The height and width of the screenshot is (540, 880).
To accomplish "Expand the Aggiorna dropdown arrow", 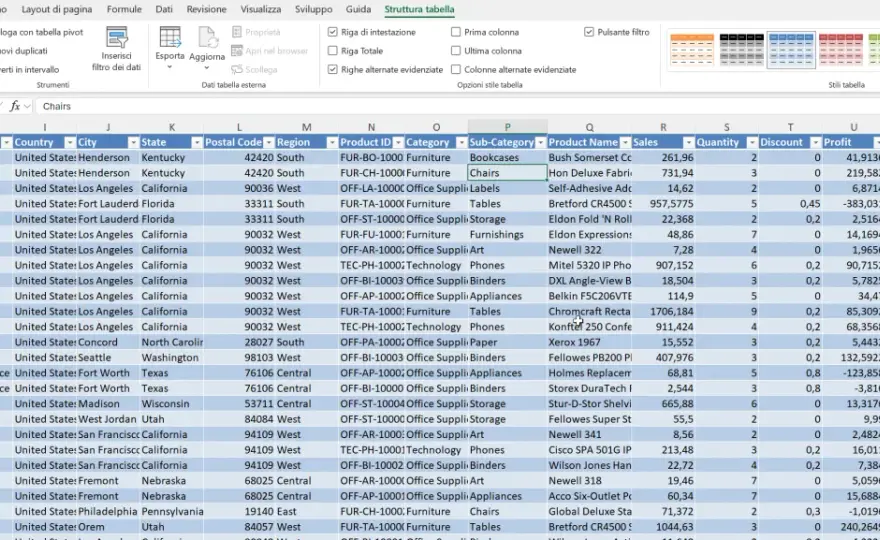I will point(207,68).
